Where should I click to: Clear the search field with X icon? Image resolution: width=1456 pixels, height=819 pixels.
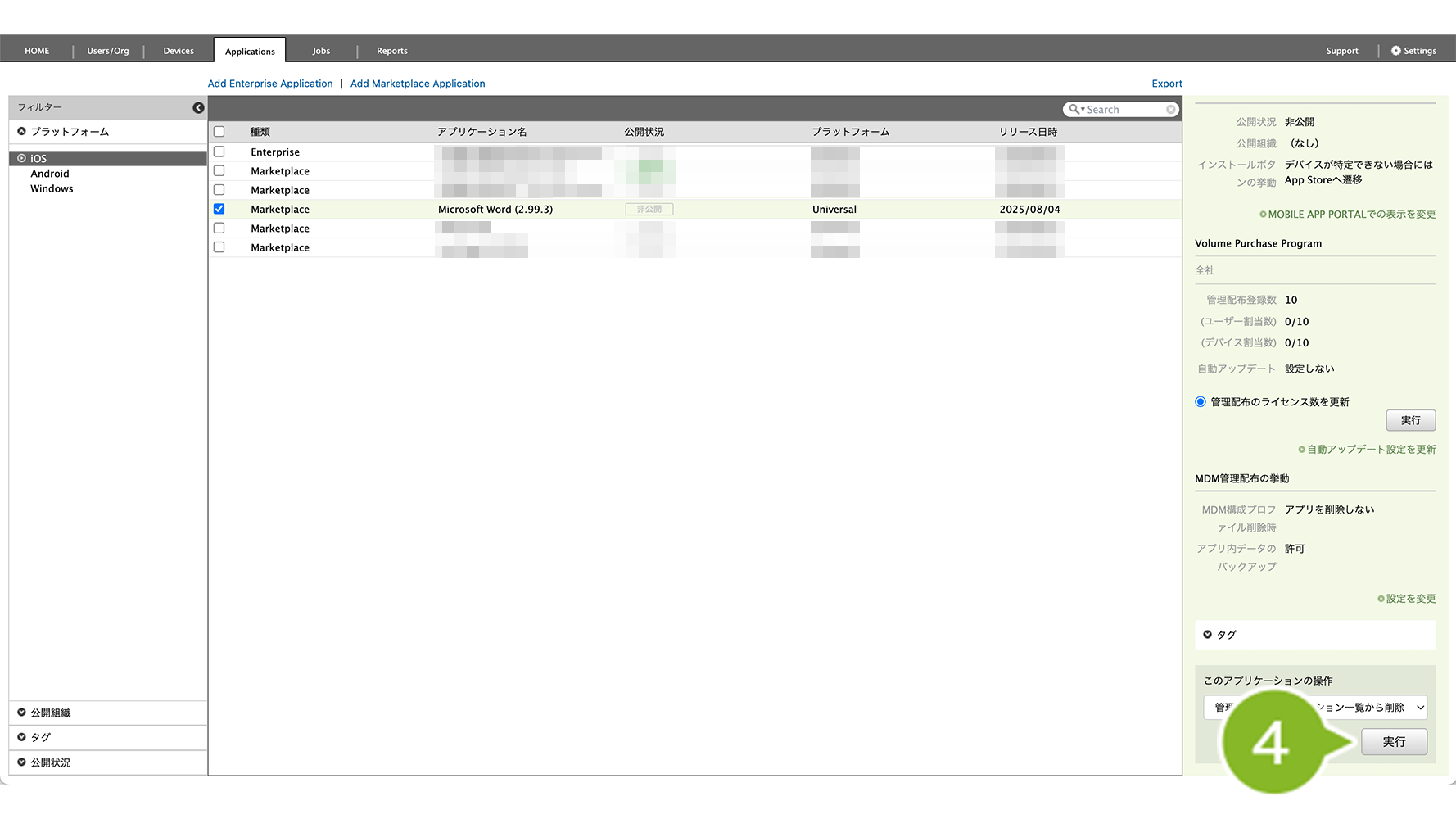click(x=1171, y=110)
